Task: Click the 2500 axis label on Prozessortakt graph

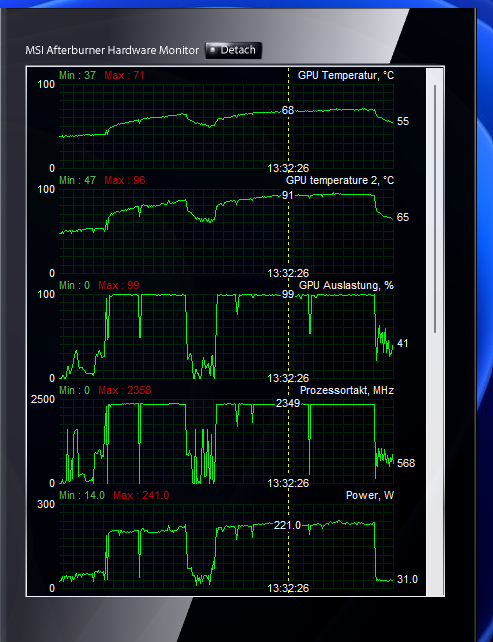Action: point(43,399)
